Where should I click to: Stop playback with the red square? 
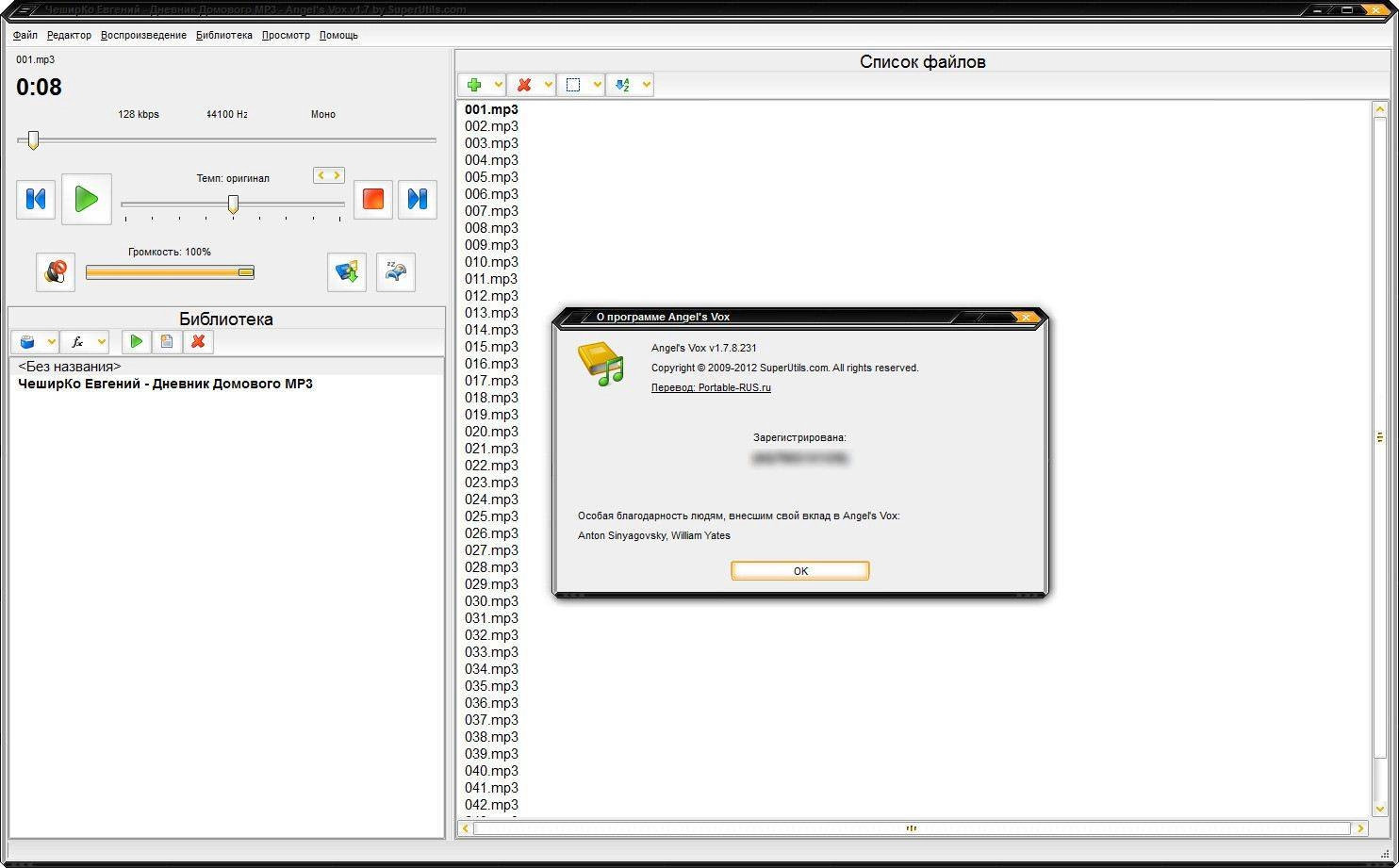(373, 199)
